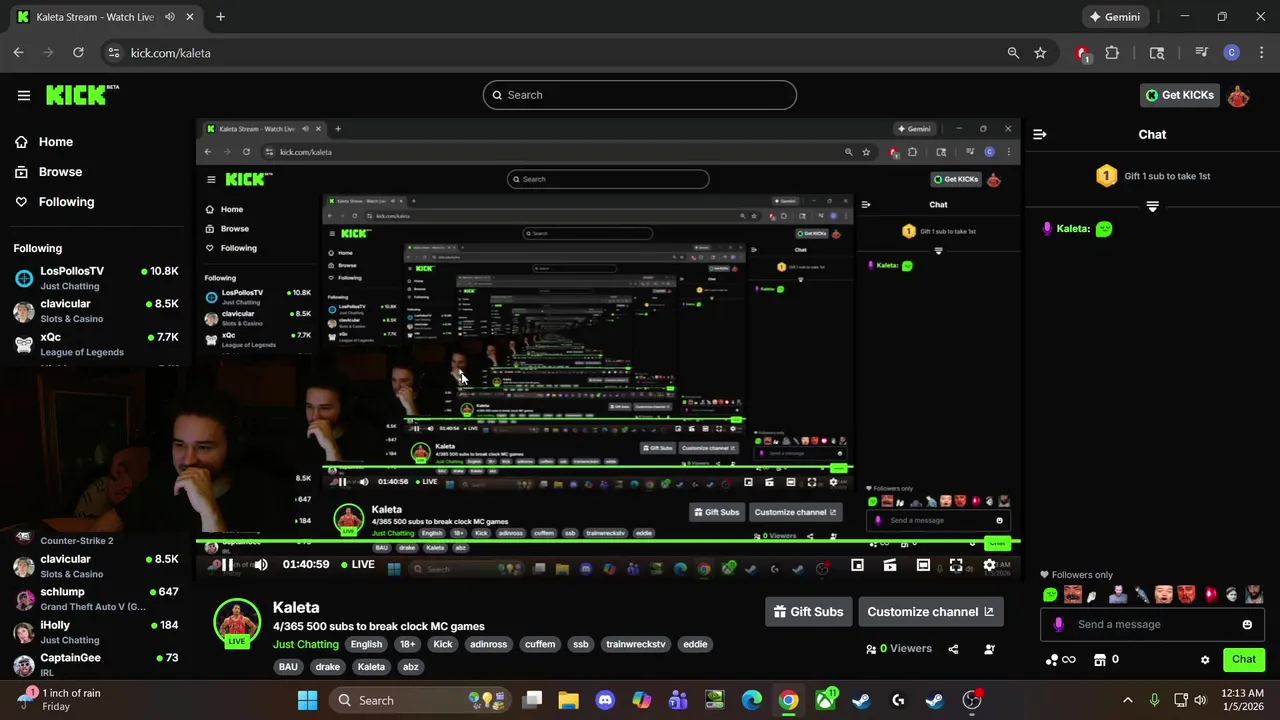The width and height of the screenshot is (1280, 720).
Task: Open the Discord icon on taskbar
Action: (605, 700)
